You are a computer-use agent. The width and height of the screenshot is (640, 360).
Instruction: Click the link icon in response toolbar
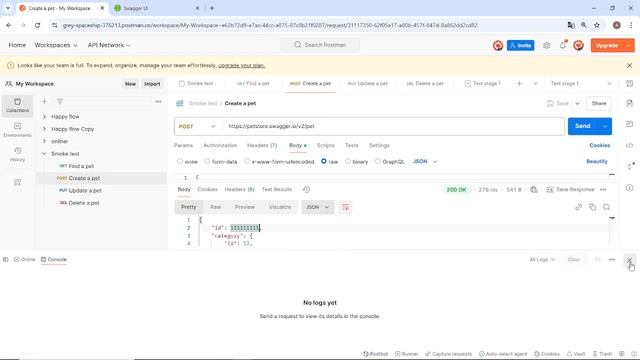point(578,207)
